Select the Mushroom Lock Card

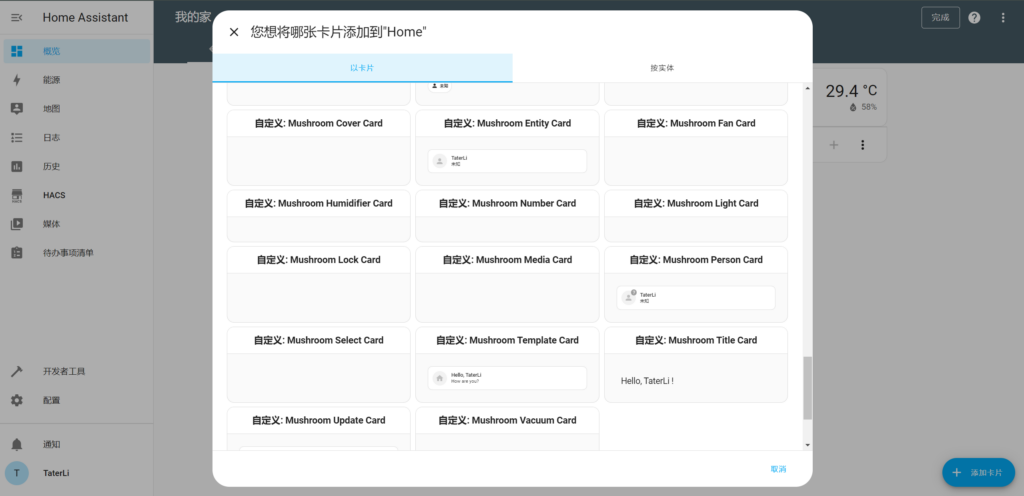[x=319, y=285]
